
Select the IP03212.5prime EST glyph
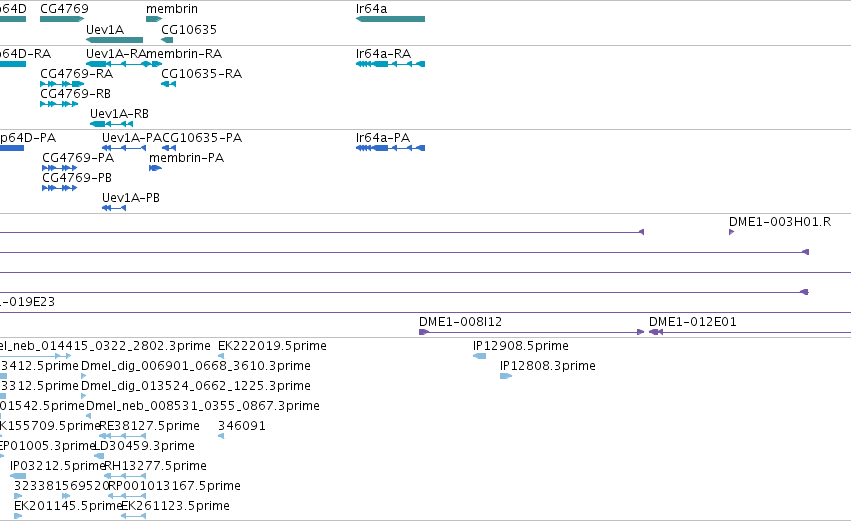[x=18, y=476]
